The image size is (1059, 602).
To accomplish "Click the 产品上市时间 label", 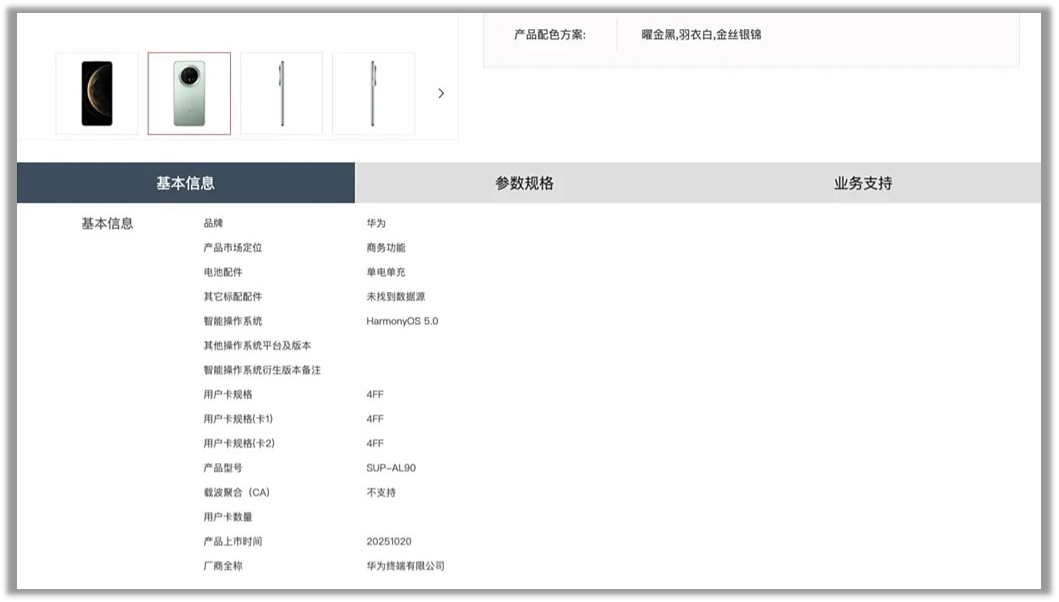I will tap(233, 541).
